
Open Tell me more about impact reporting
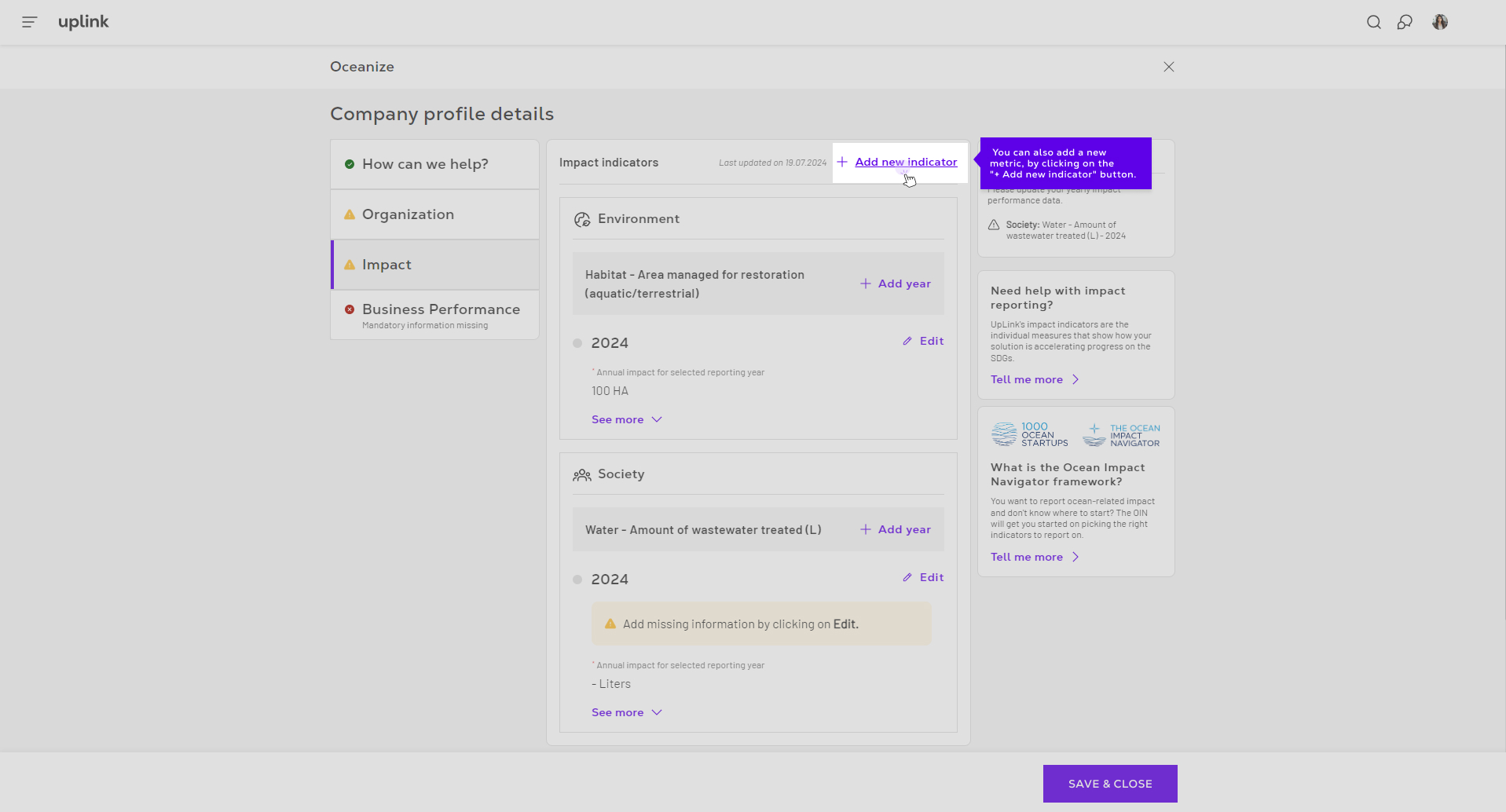click(x=1034, y=380)
